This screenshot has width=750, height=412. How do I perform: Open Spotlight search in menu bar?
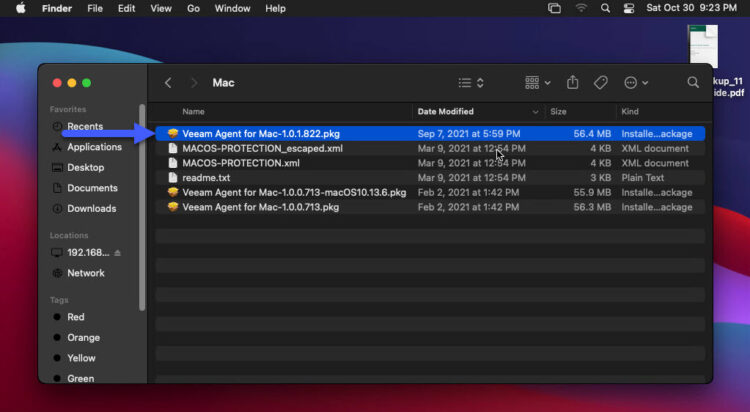[605, 8]
